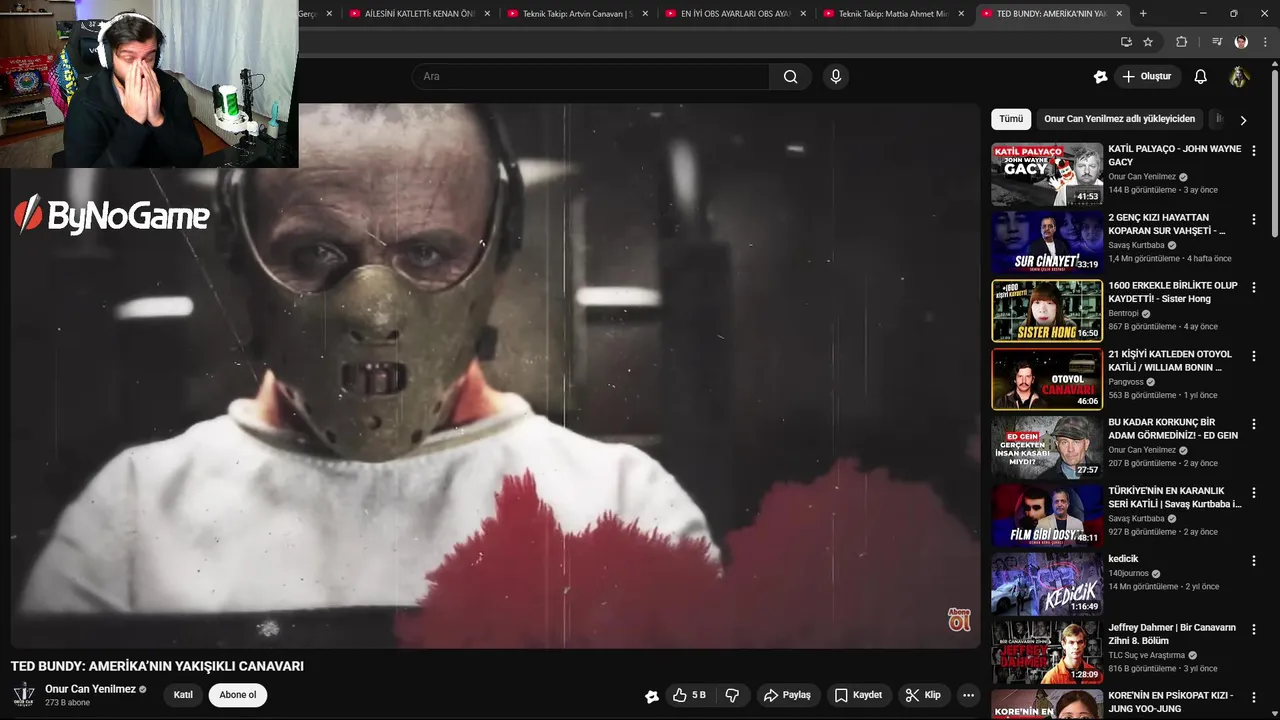This screenshot has height=720, width=1280.
Task: Switch to Teknik Takip: Mattia Ahmet tab
Action: pos(893,14)
